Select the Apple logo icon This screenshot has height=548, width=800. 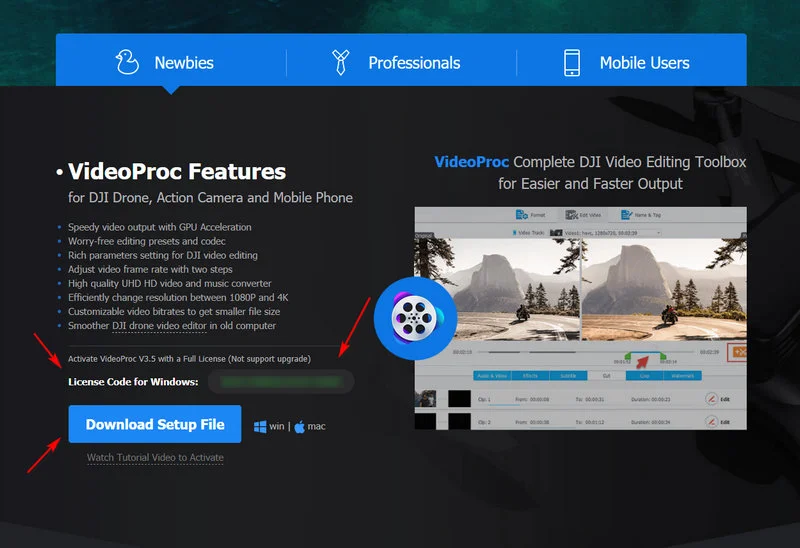coord(299,426)
